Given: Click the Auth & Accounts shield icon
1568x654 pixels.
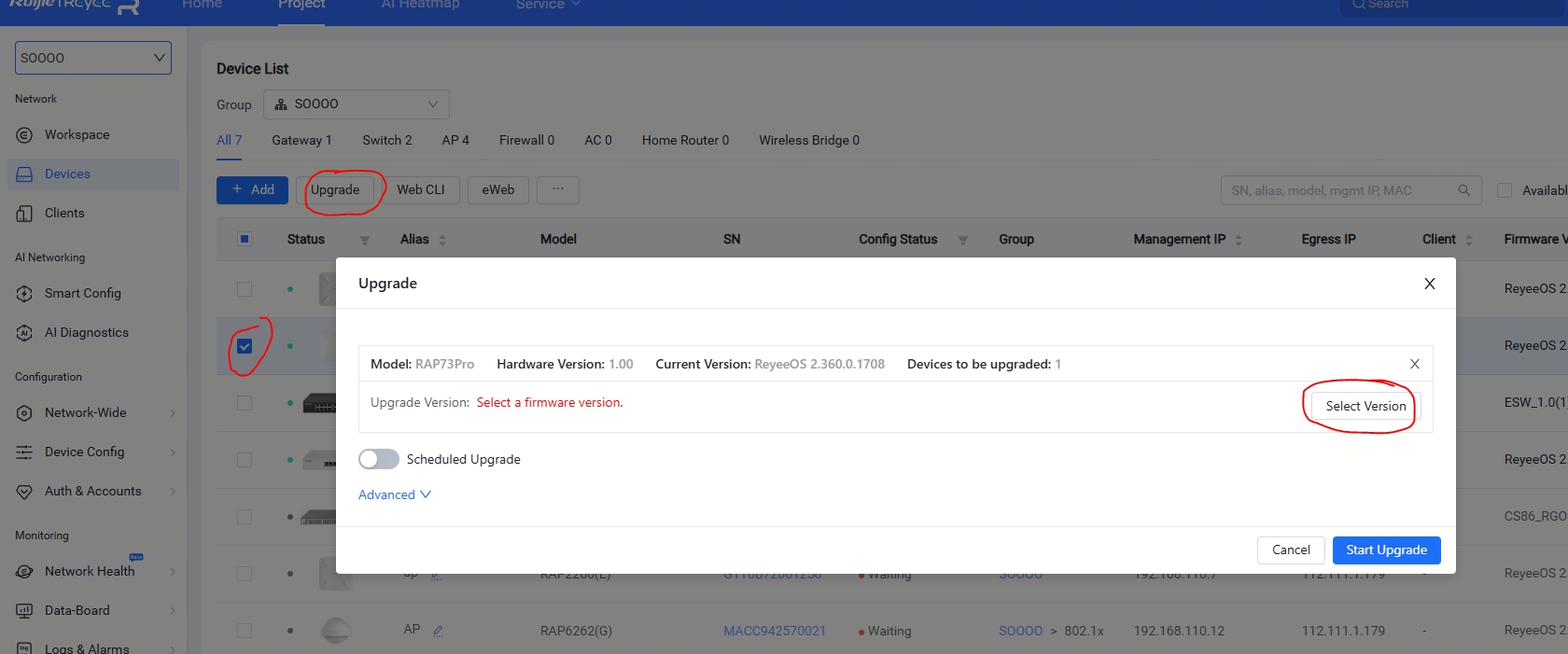Looking at the screenshot, I should tap(24, 492).
